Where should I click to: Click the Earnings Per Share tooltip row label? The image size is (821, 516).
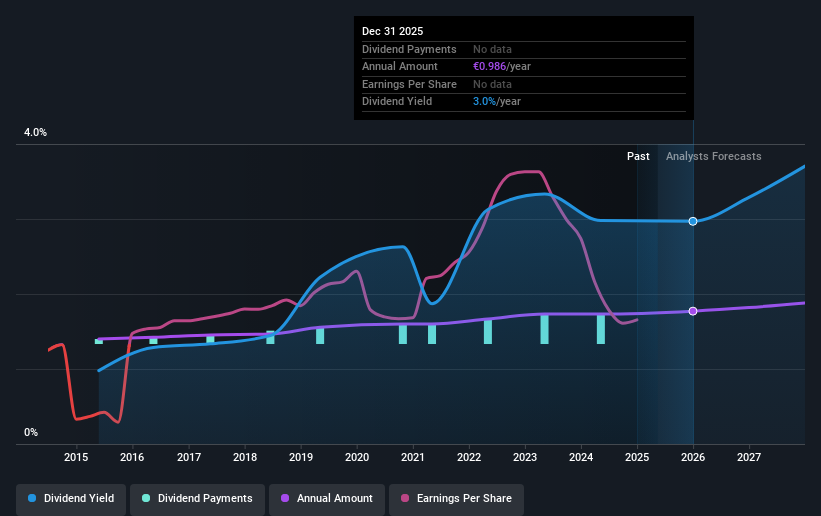409,84
